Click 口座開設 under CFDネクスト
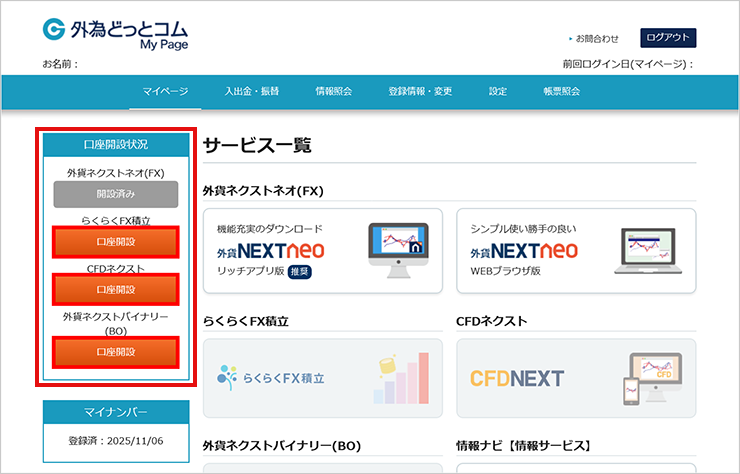 (116, 289)
